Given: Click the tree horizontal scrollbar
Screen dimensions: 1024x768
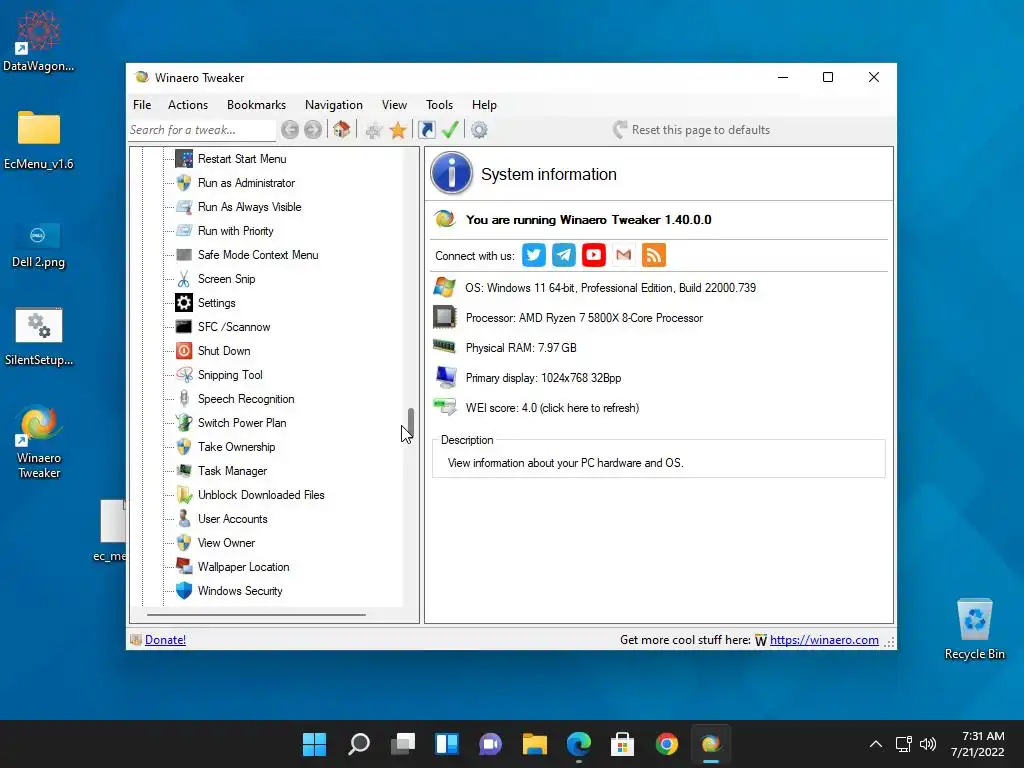Looking at the screenshot, I should pos(256,615).
